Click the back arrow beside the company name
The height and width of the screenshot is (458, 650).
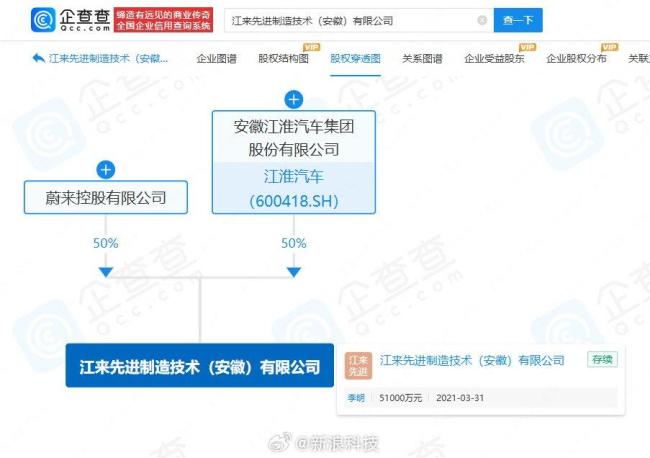(x=39, y=58)
